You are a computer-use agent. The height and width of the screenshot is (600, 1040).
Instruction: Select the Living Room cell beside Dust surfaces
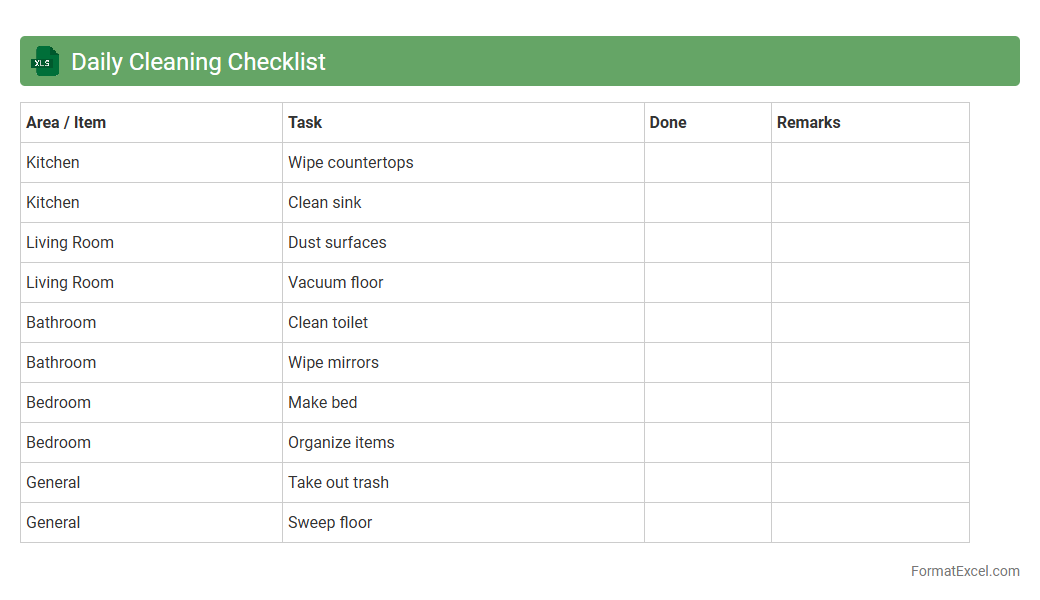(x=70, y=242)
